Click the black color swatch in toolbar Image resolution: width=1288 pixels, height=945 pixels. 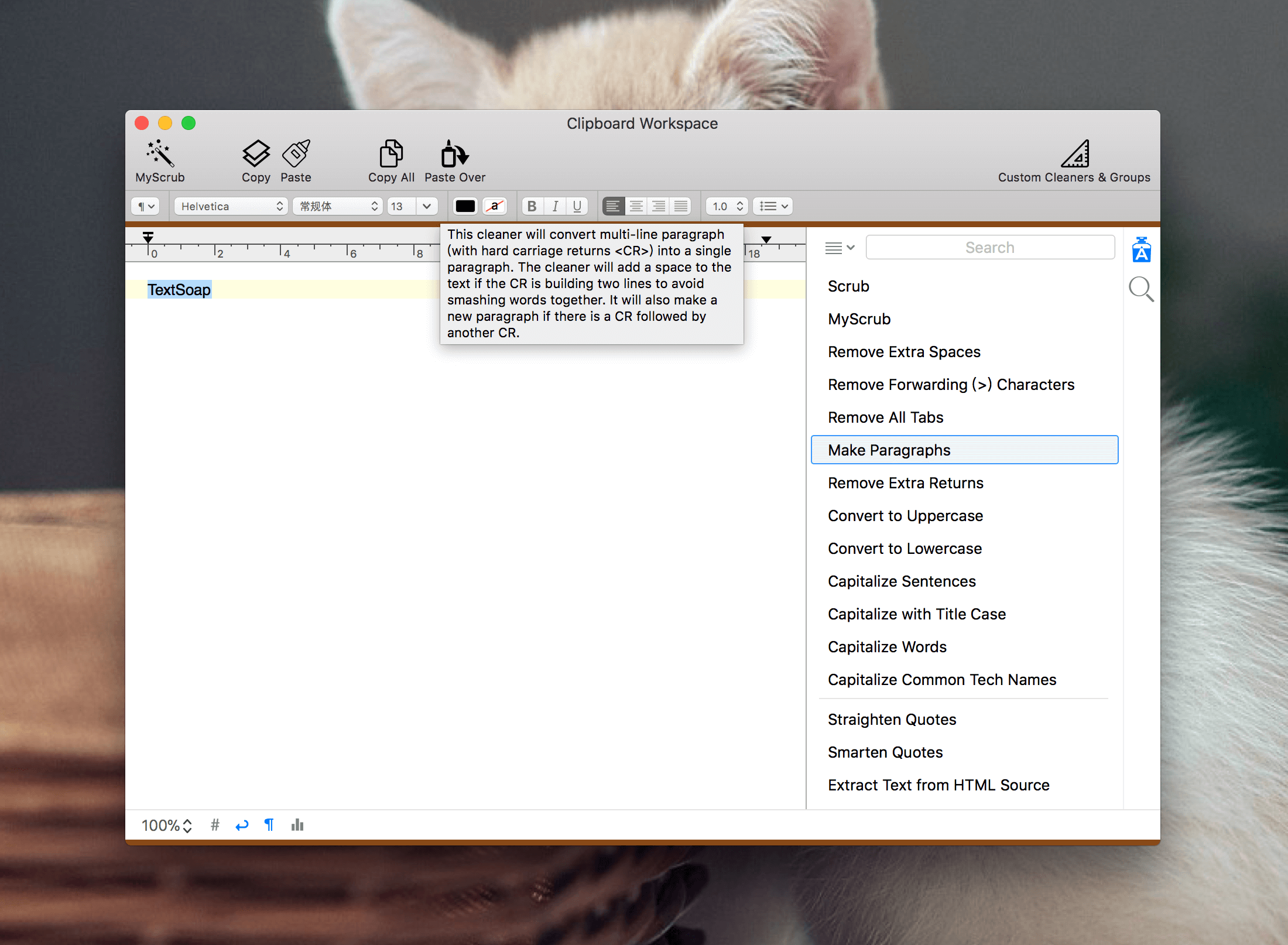point(462,207)
